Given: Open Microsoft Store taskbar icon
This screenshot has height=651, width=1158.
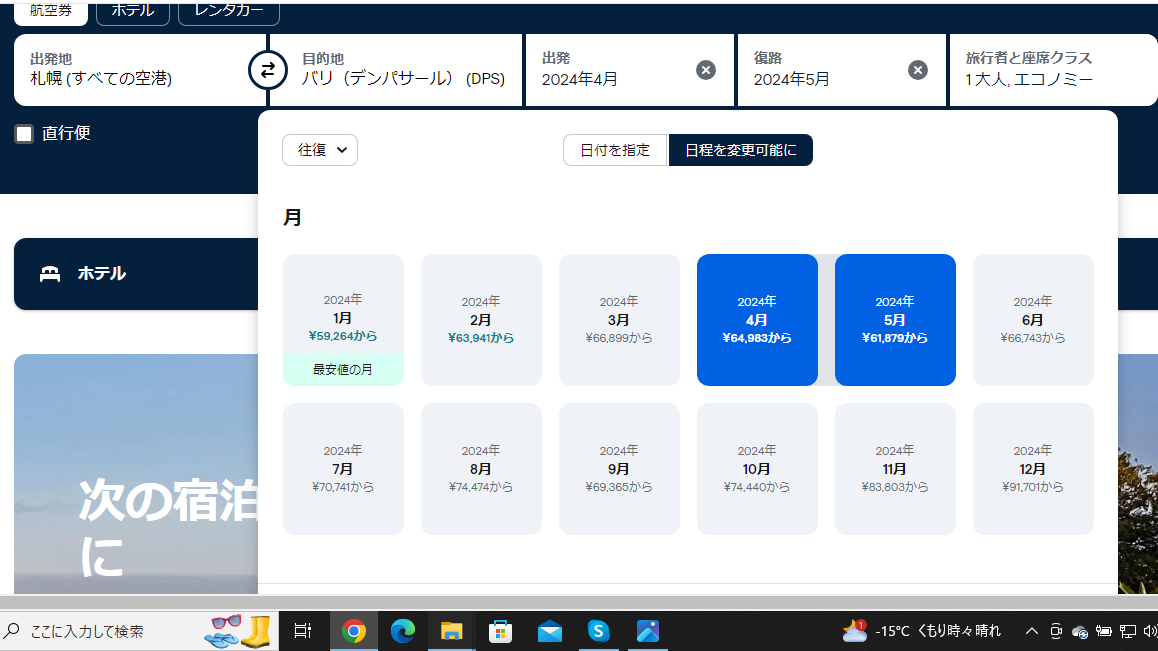Looking at the screenshot, I should point(500,631).
